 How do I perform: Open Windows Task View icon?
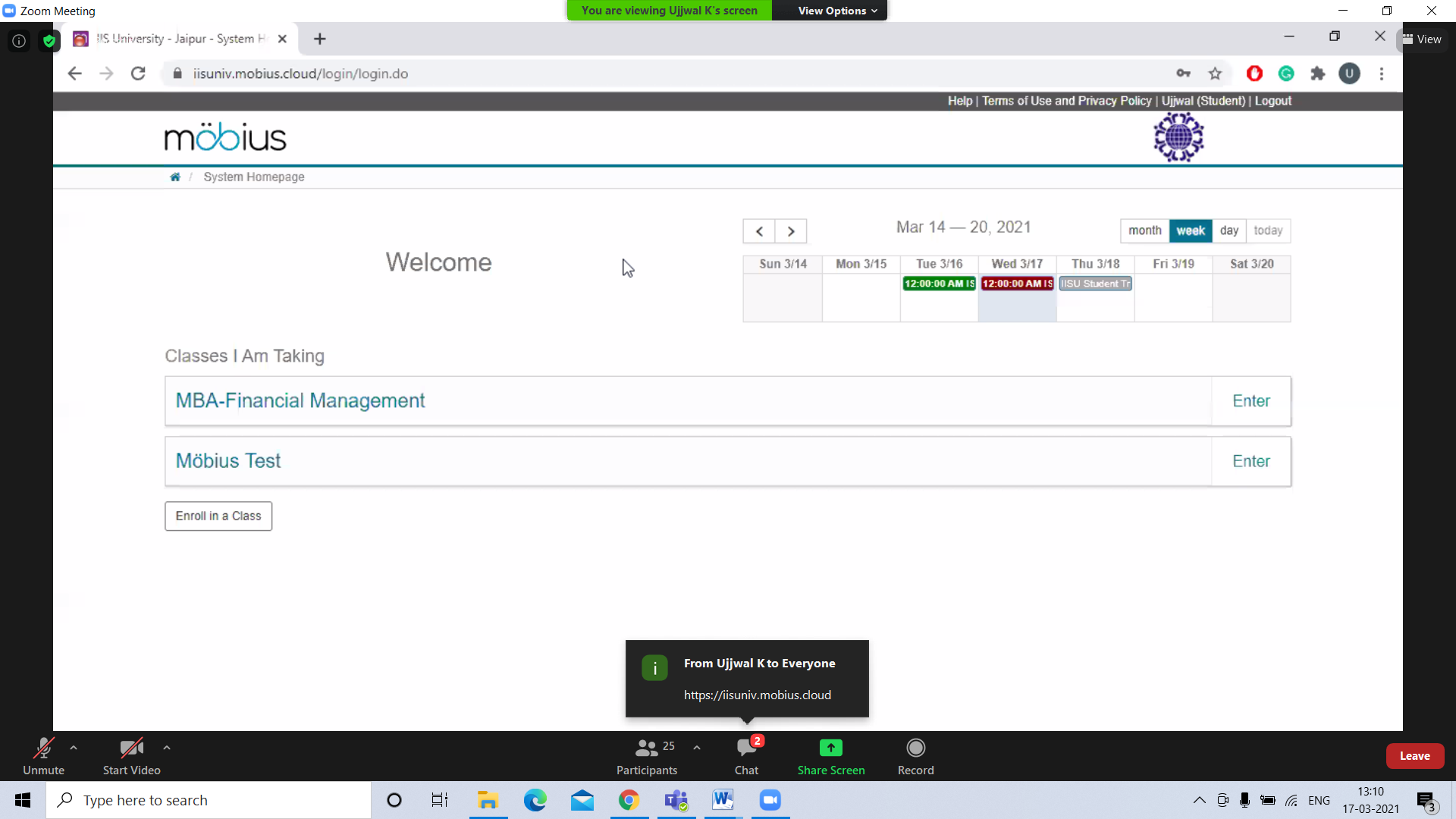[x=439, y=800]
